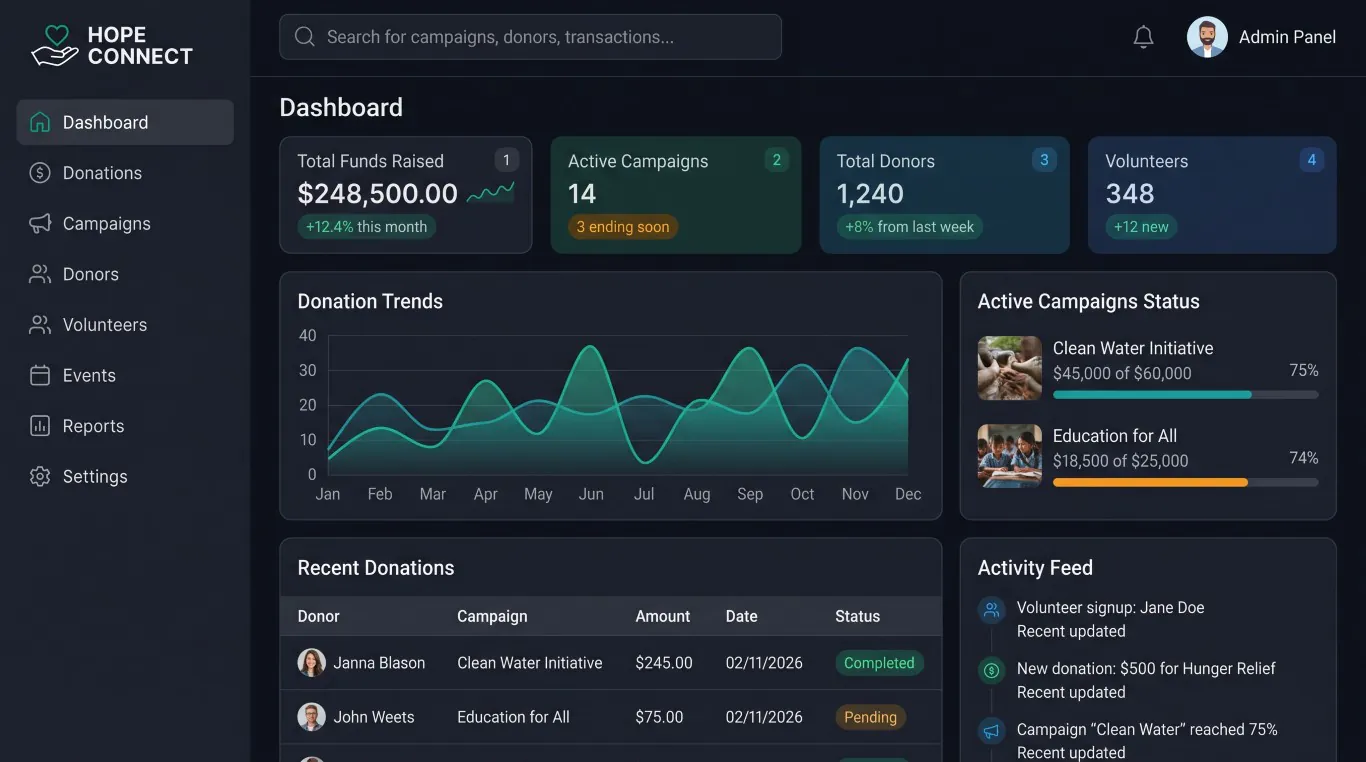The height and width of the screenshot is (762, 1366).
Task: Click the Volunteers people icon
Action: [x=40, y=325]
